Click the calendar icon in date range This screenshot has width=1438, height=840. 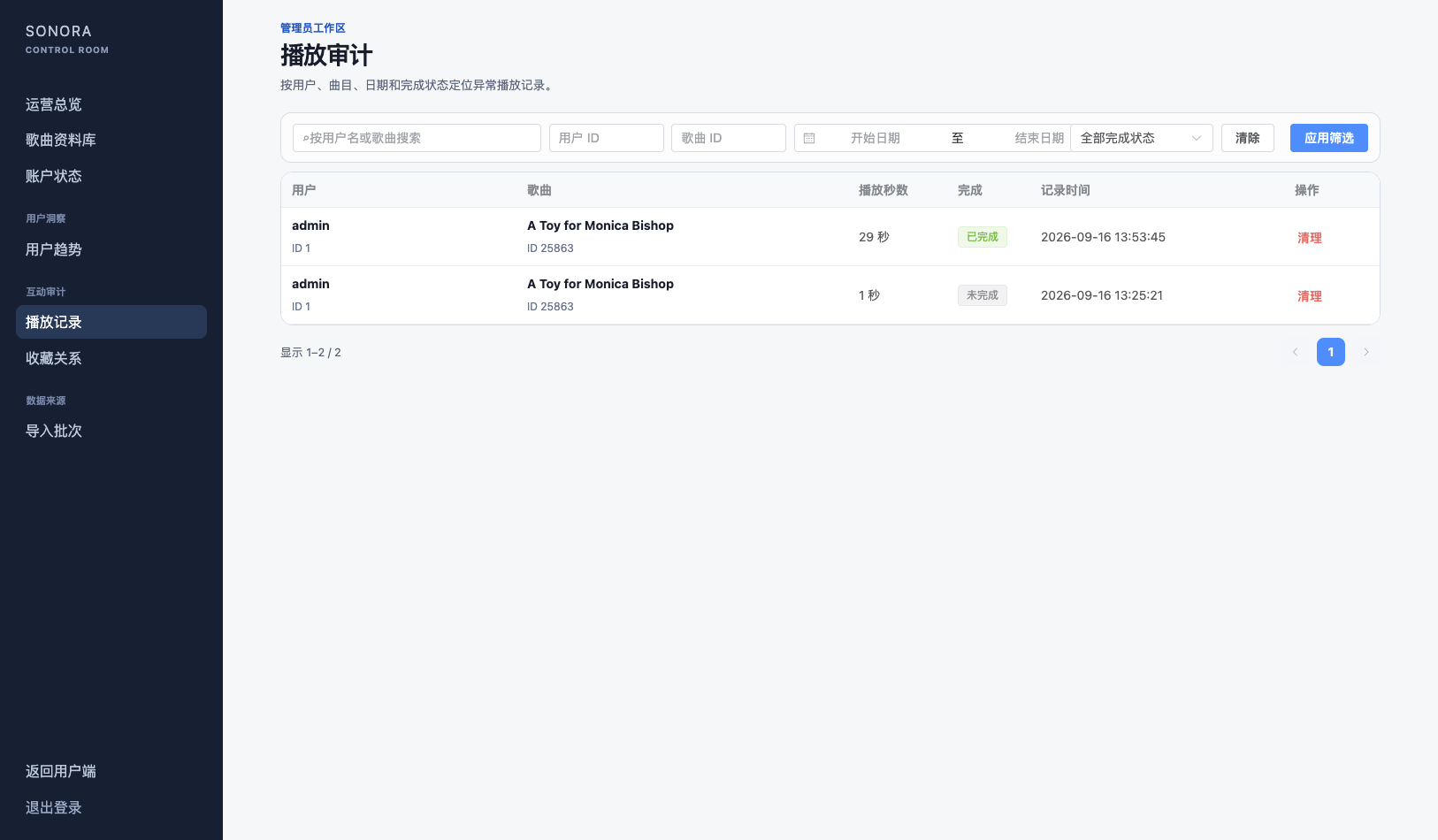coord(809,138)
